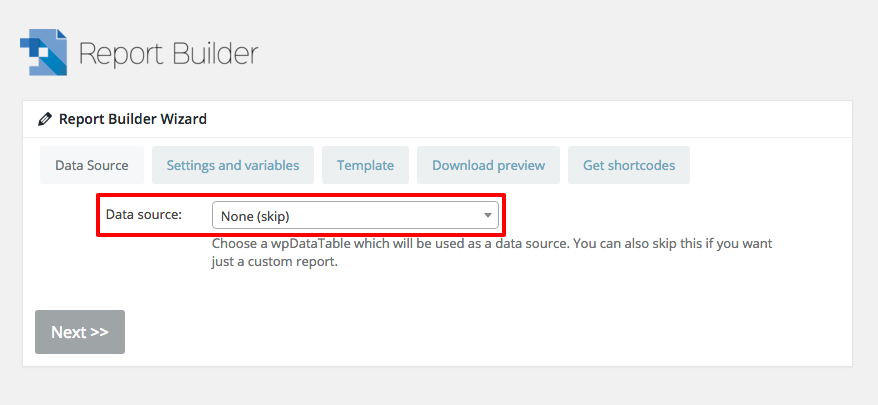
Task: Click the Report Builder logo icon
Action: [43, 52]
